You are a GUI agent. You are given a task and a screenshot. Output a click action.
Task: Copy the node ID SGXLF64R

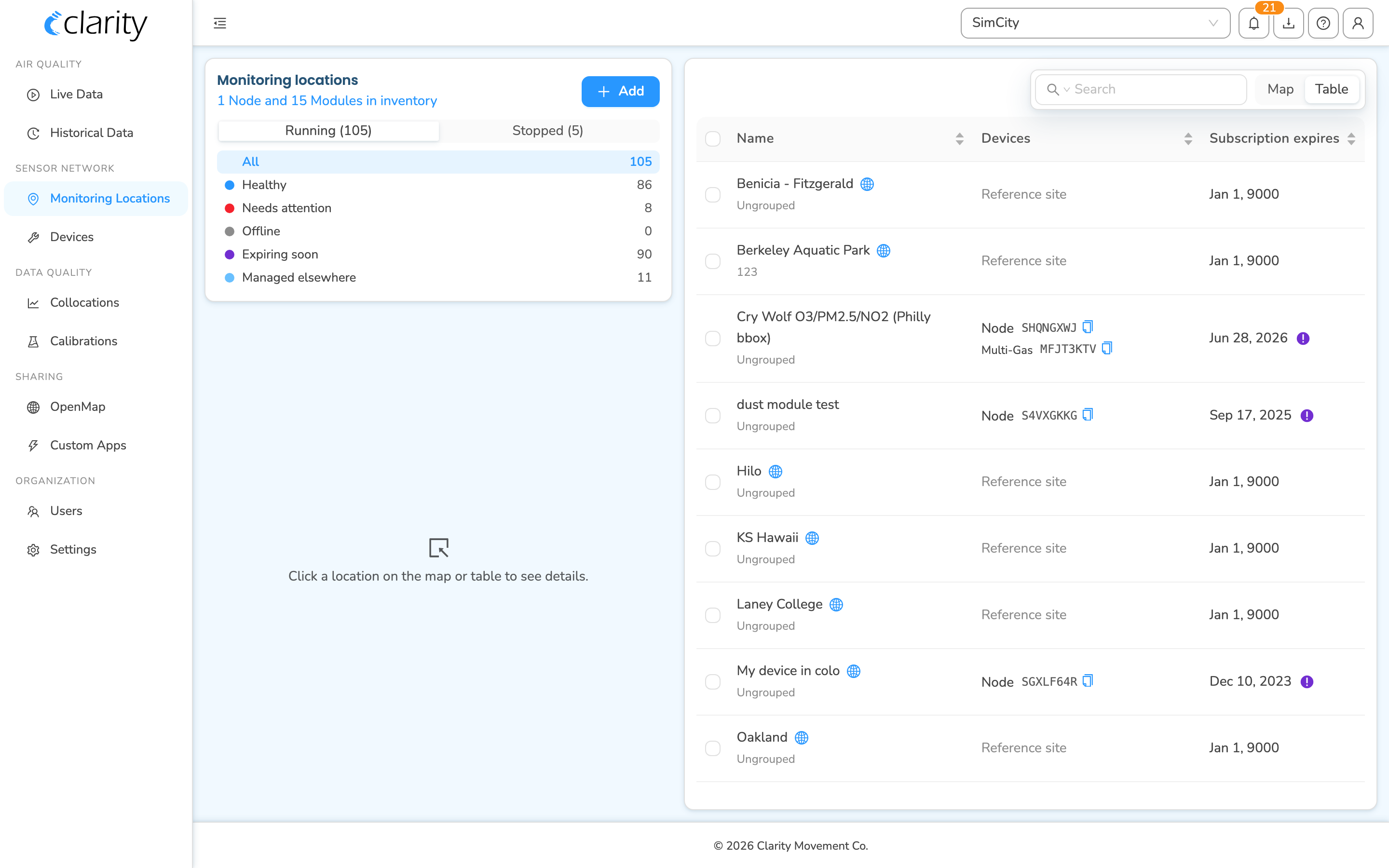point(1088,681)
